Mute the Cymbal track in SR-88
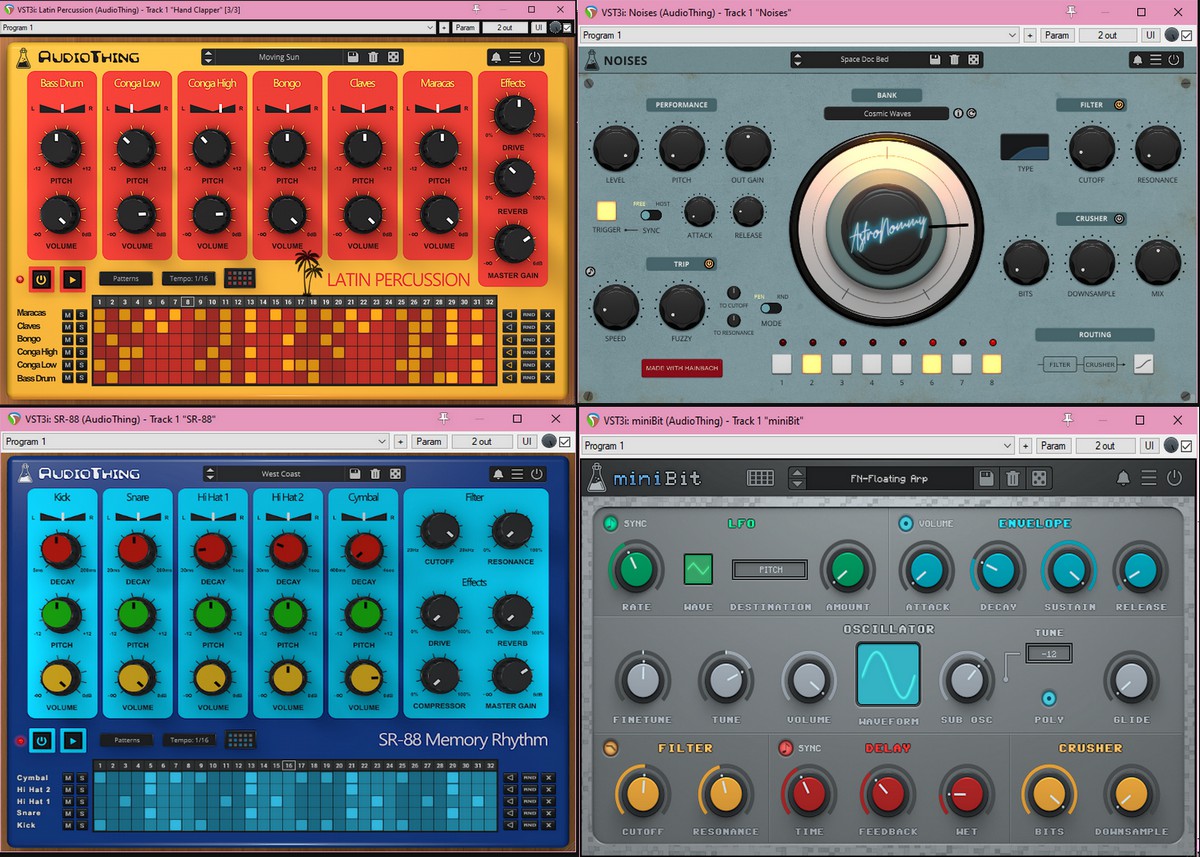Viewport: 1200px width, 857px height. point(68,777)
